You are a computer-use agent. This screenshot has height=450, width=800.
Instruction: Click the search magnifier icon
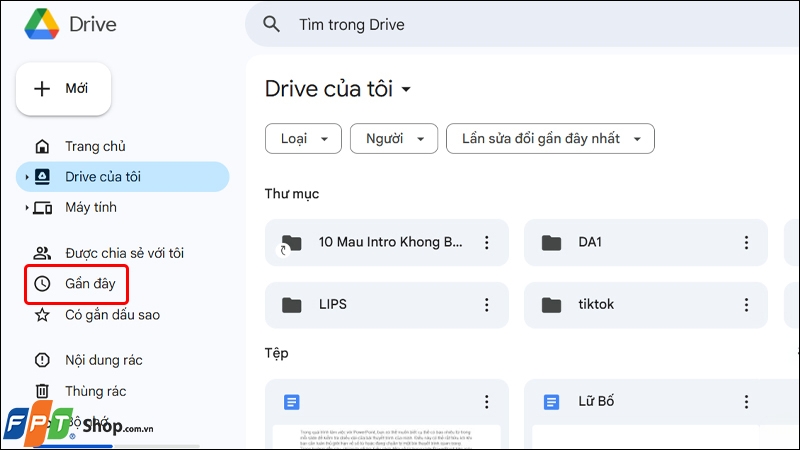[271, 24]
